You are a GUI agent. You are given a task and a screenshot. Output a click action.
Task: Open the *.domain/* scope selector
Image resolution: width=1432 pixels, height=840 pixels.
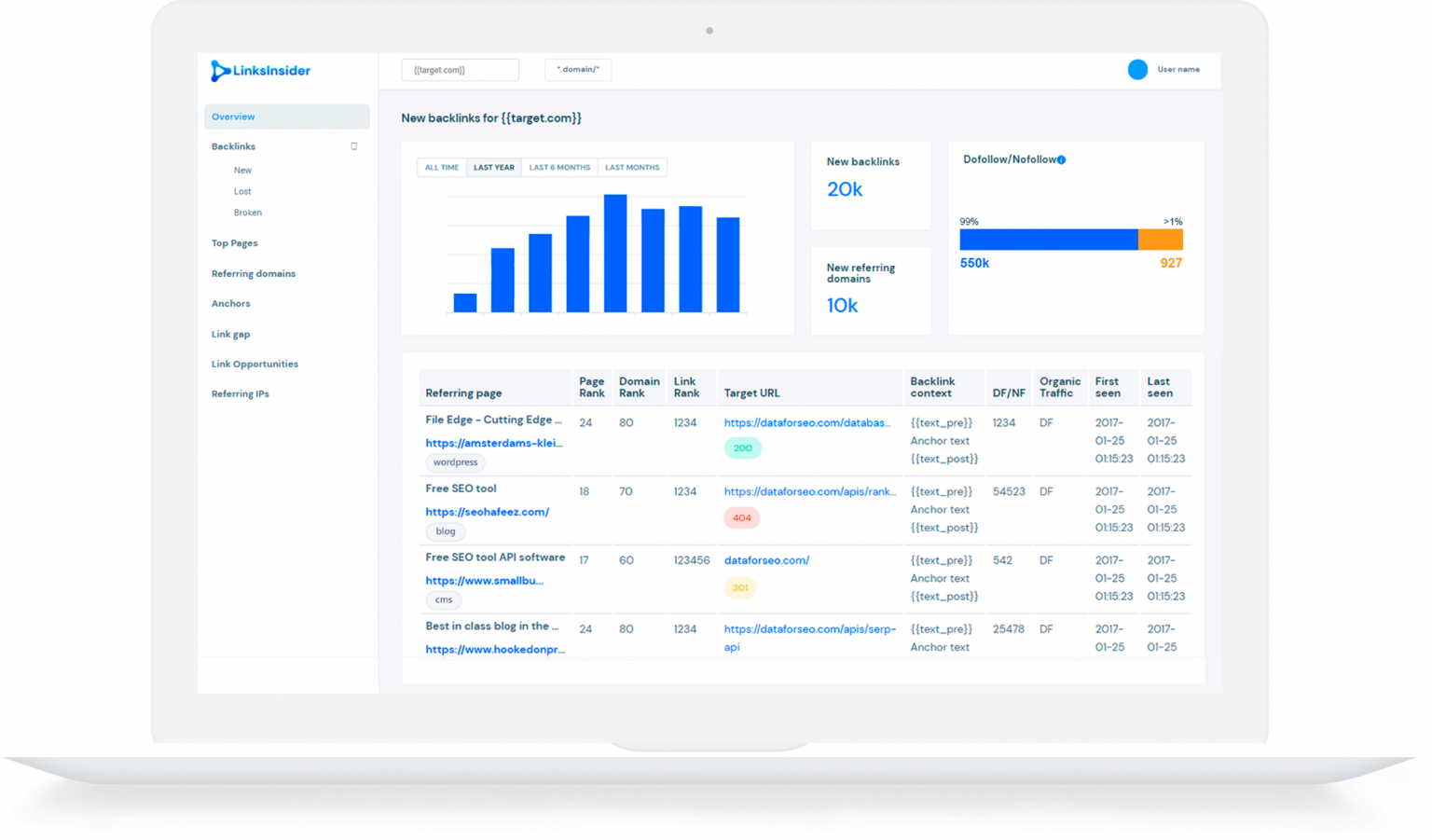click(577, 69)
